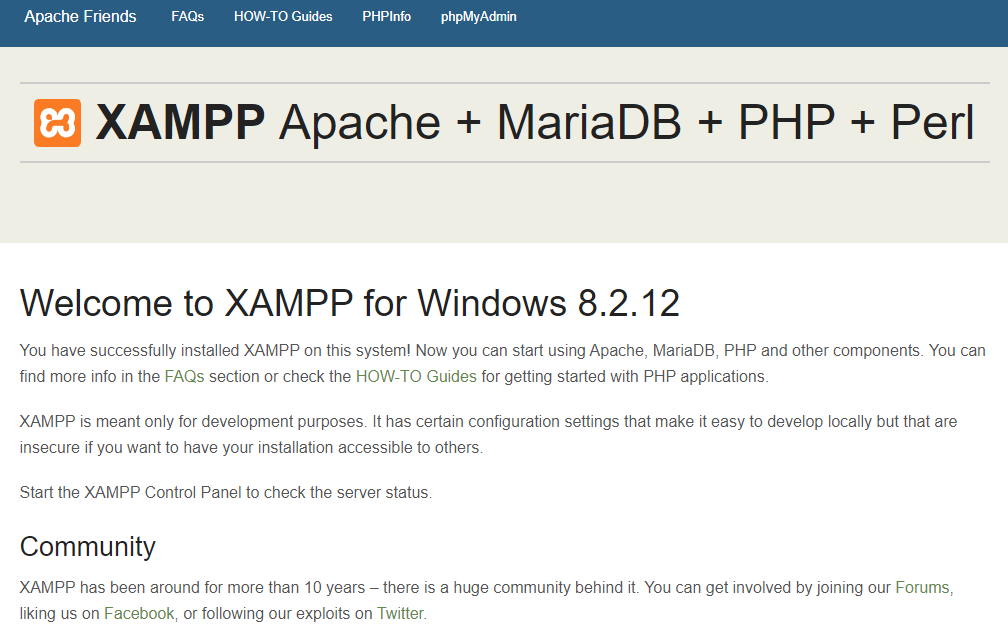Click the paragraph about development purposes only
Image resolution: width=1008 pixels, height=635 pixels.
coord(488,434)
